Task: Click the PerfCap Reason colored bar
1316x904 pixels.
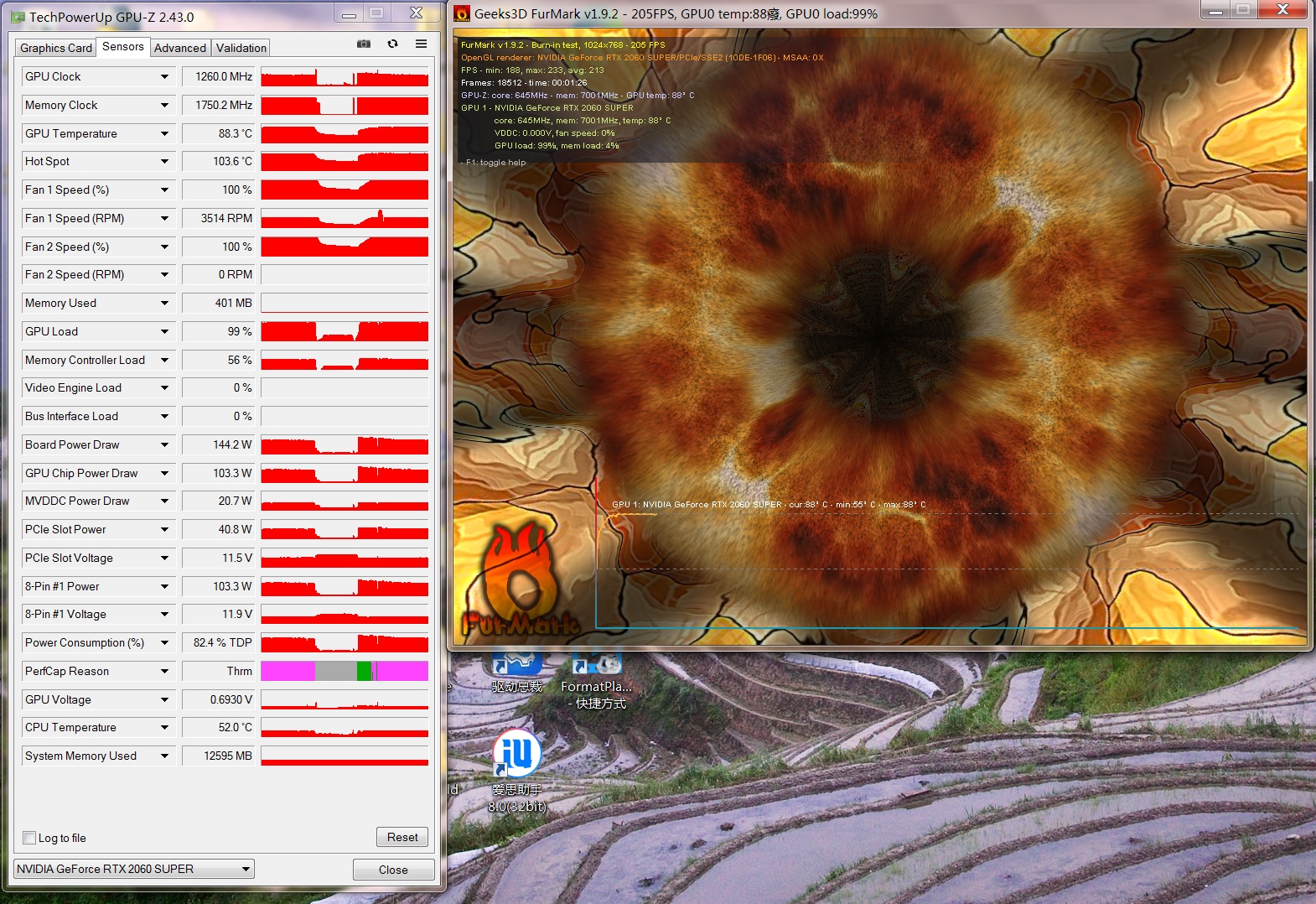Action: pos(345,671)
